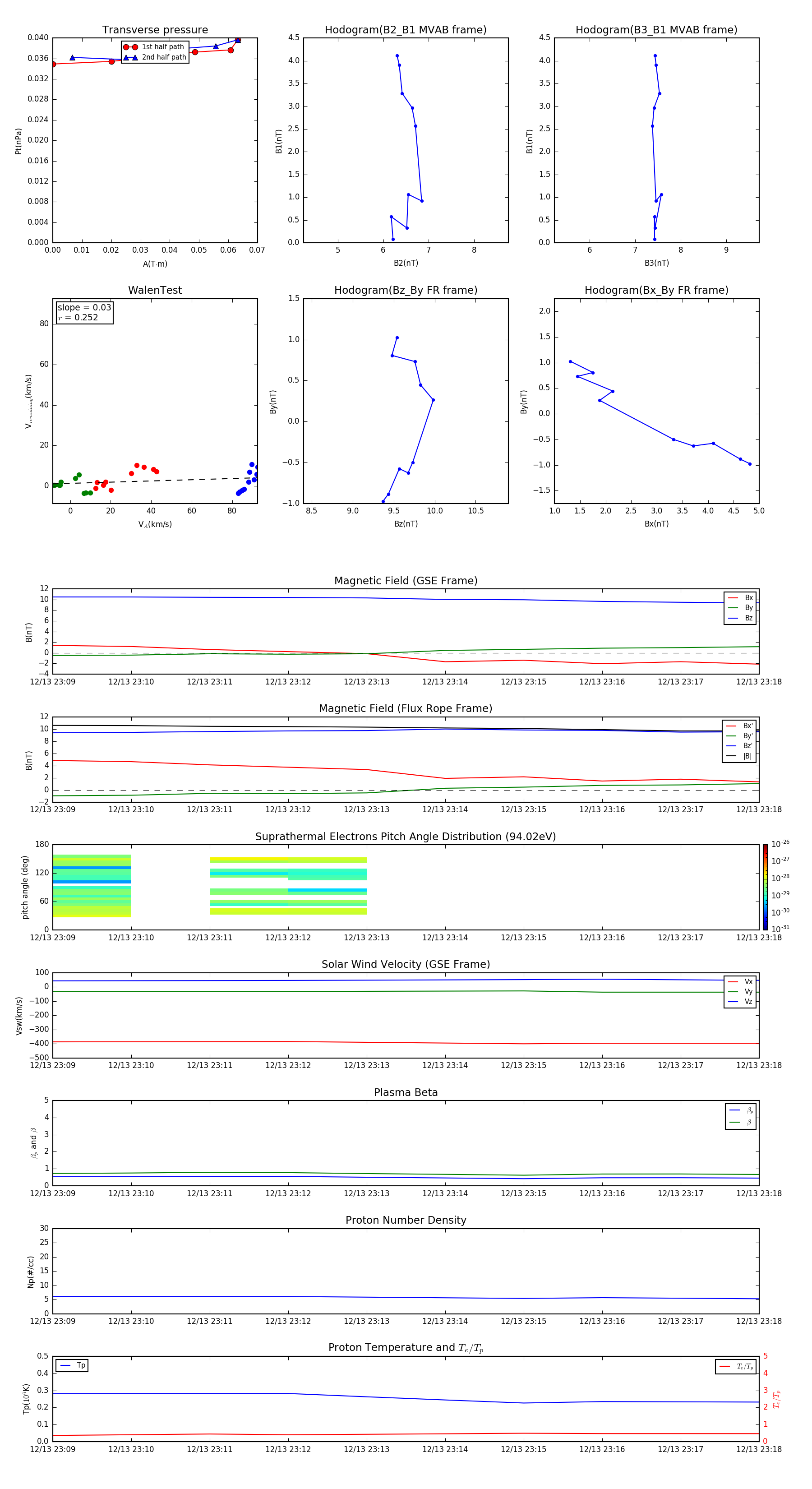Click the 'Tp' legend entry in the temperature plot

[72, 1365]
